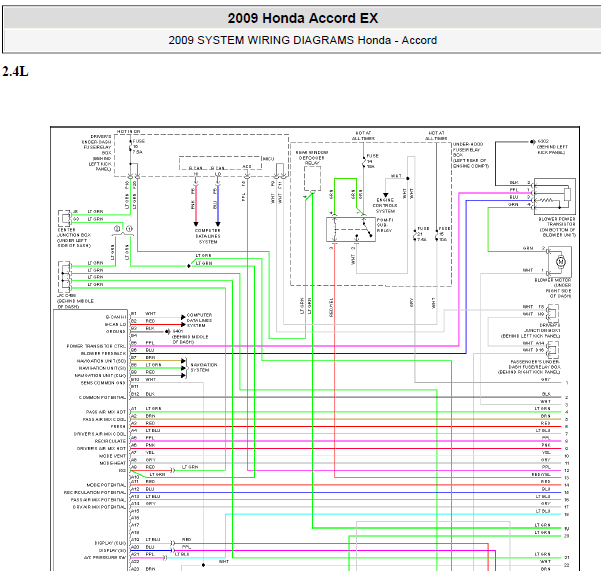This screenshot has width=601, height=571.
Task: Click the circled number 1 marker
Action: coord(129,229)
